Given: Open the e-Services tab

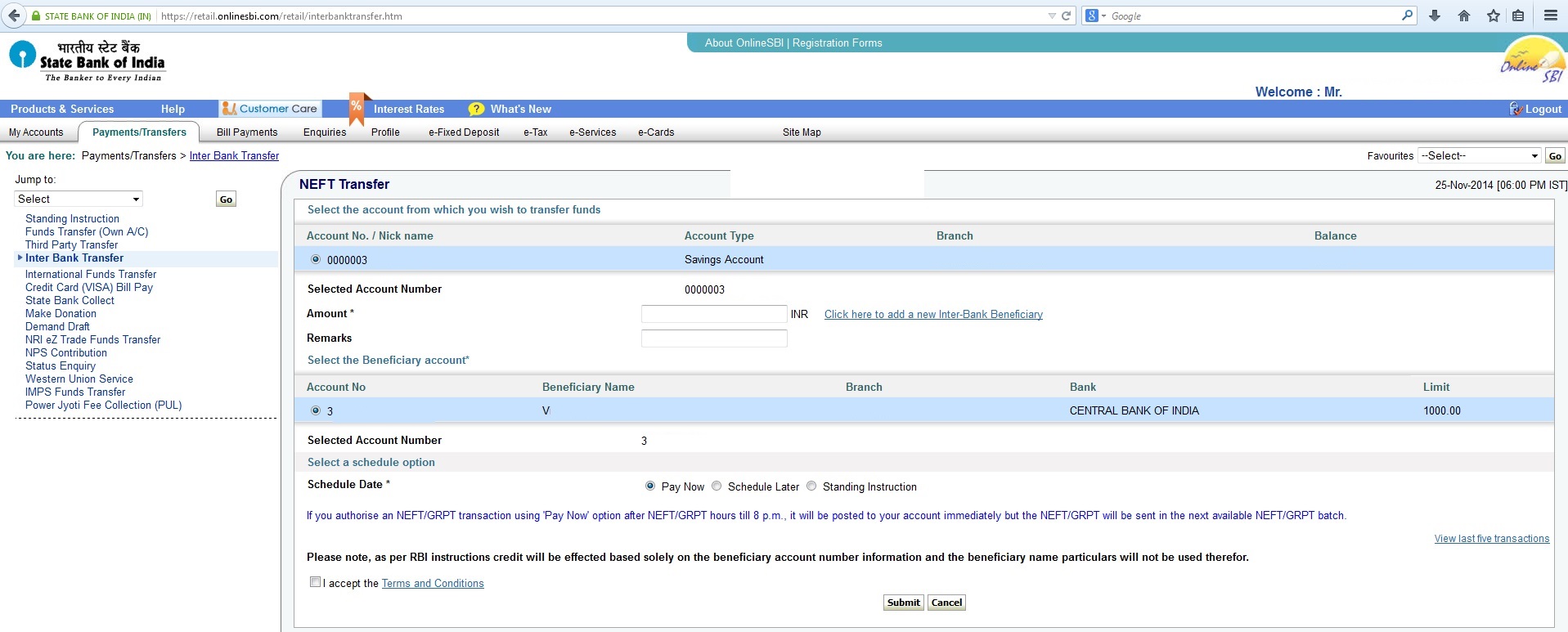Looking at the screenshot, I should (x=593, y=132).
